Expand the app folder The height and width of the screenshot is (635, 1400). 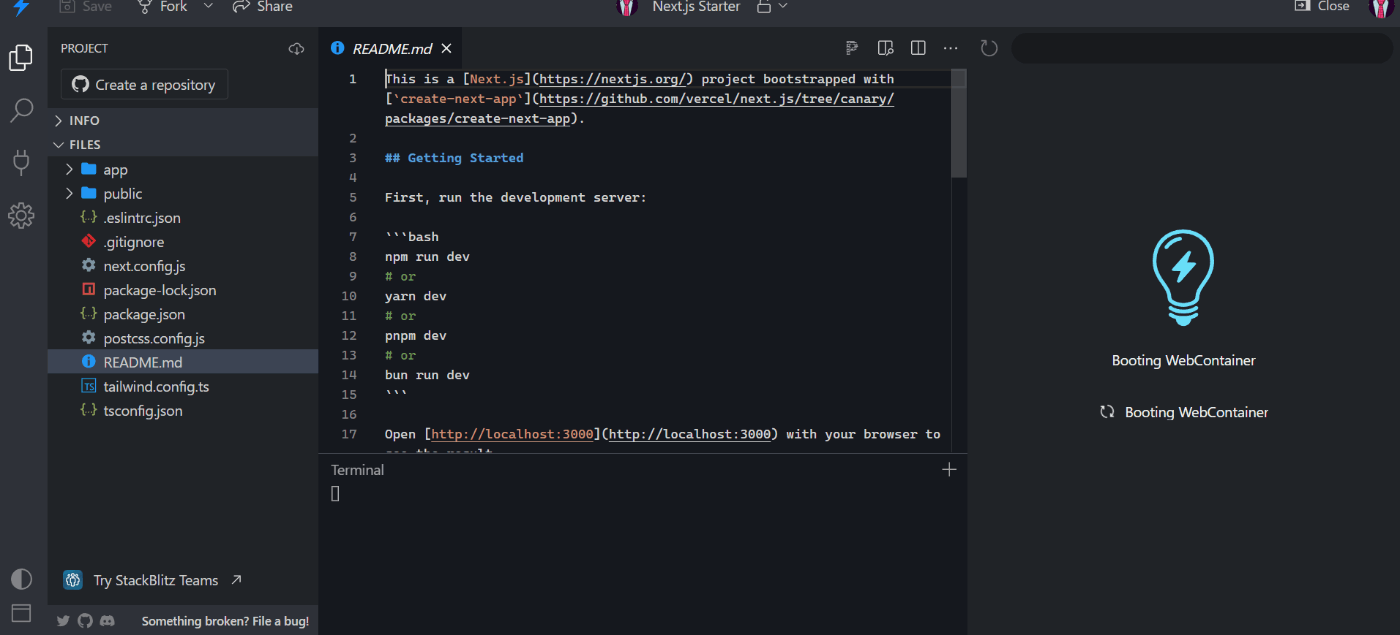[183, 170]
